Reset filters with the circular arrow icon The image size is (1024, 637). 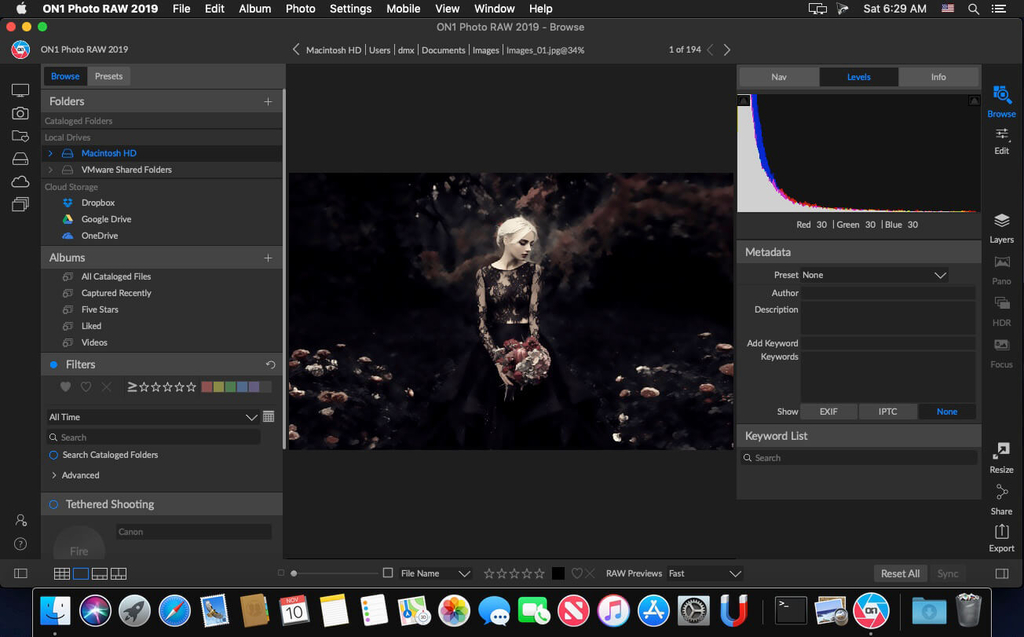[270, 365]
